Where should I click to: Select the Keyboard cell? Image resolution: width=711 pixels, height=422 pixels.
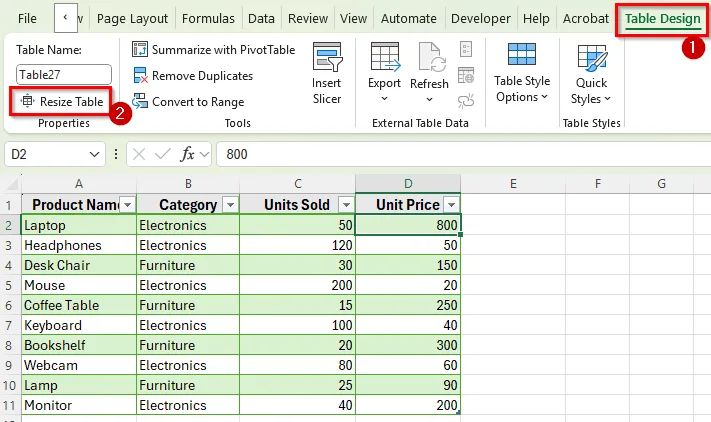click(79, 325)
